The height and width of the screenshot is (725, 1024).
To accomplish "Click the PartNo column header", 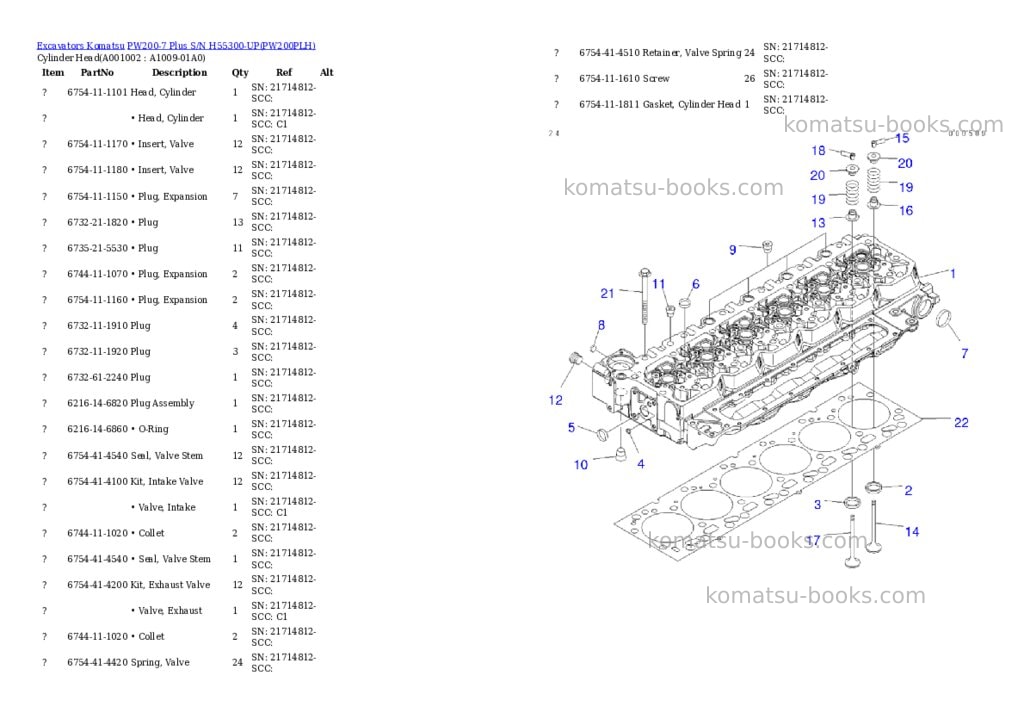I will coord(97,72).
